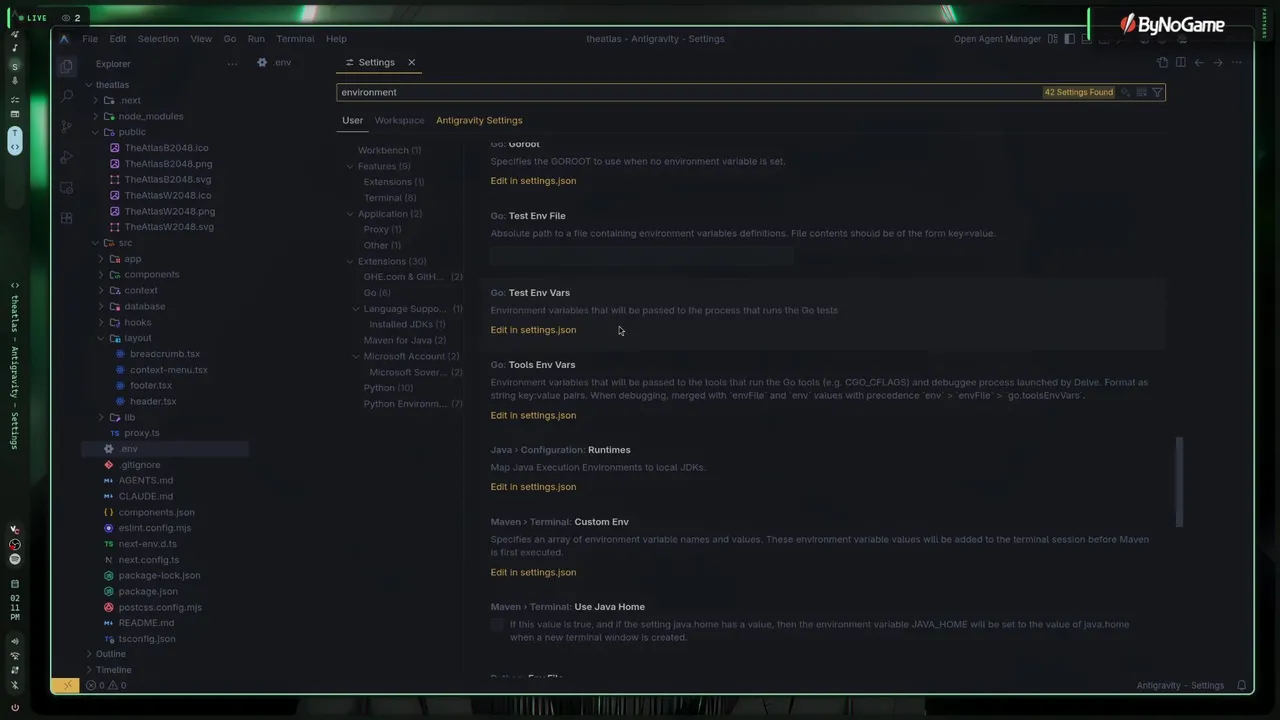Open the File menu
This screenshot has height=720, width=1280.
tap(90, 39)
